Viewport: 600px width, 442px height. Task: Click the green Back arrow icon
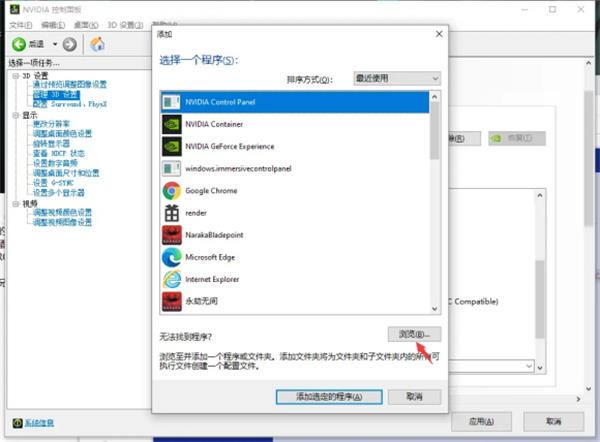click(19, 44)
